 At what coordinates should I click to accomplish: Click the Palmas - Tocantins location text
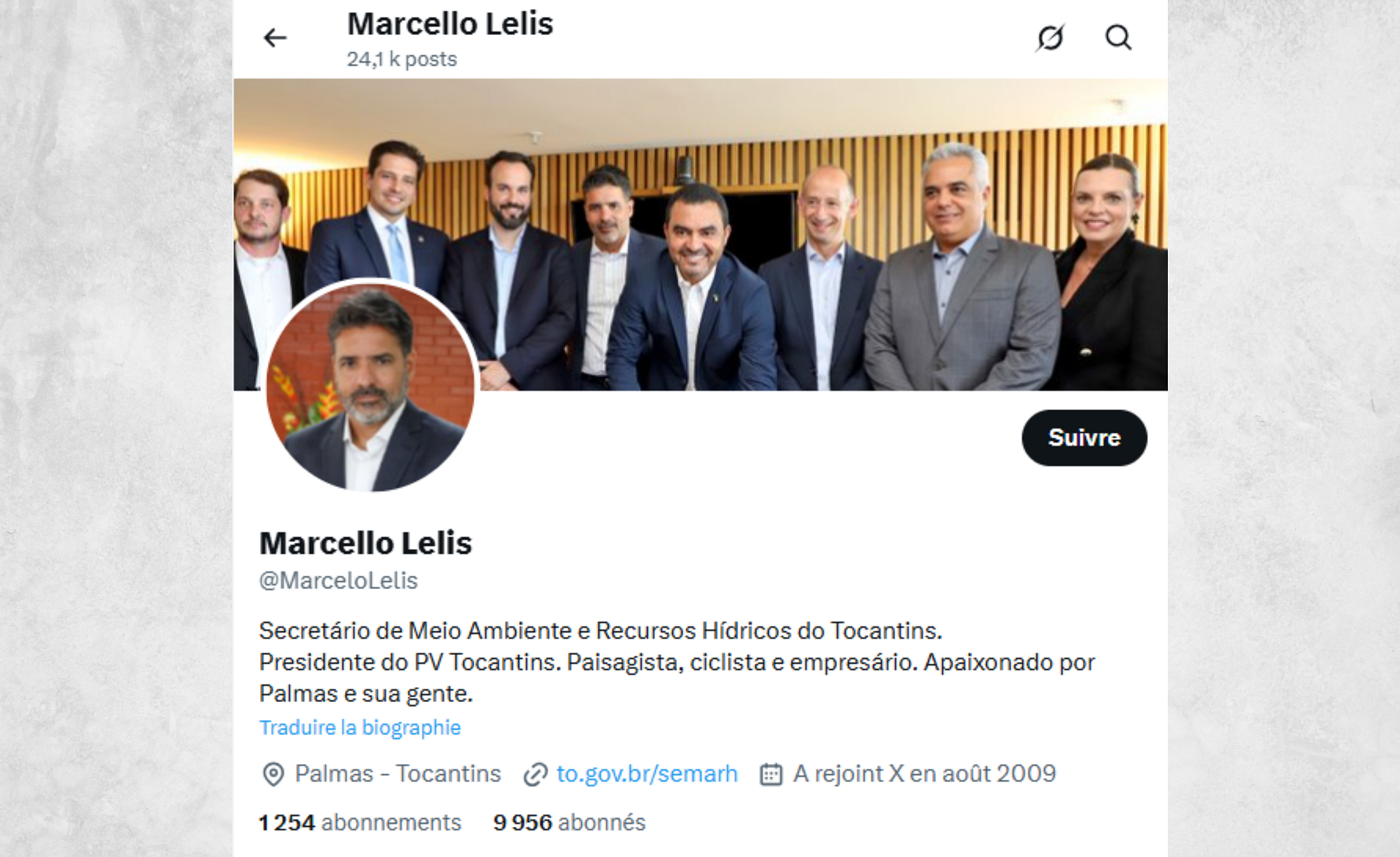click(x=398, y=773)
